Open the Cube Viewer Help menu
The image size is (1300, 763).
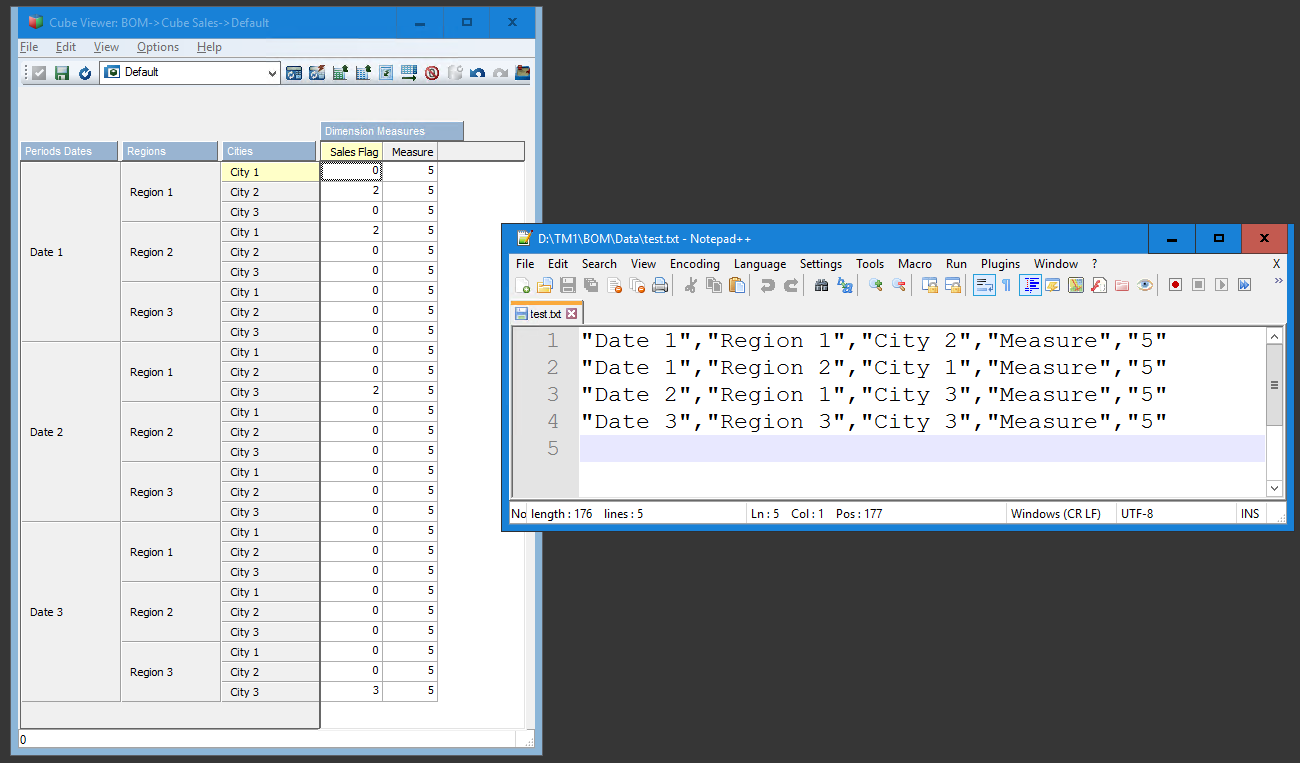tap(209, 47)
